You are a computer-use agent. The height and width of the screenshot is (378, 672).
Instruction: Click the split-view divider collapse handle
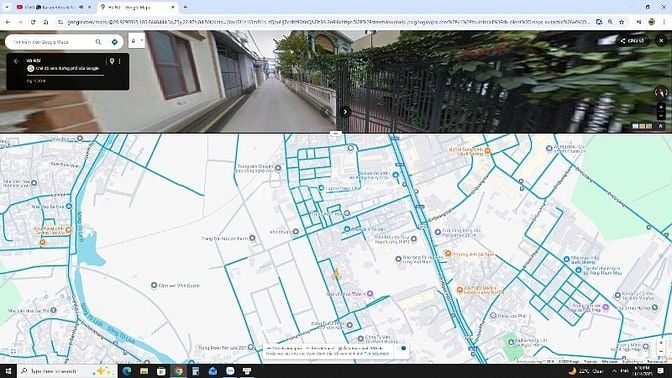pos(336,133)
